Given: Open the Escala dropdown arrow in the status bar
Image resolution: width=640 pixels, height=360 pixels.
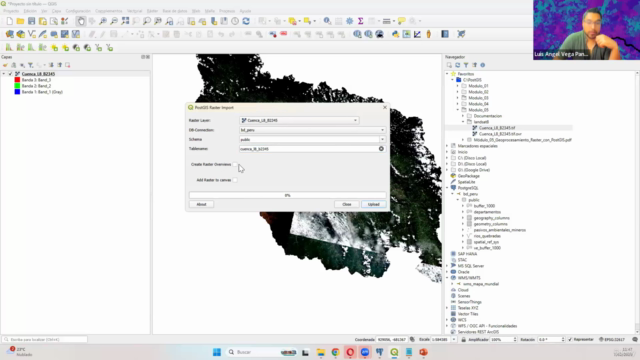Looking at the screenshot, I should 453,340.
